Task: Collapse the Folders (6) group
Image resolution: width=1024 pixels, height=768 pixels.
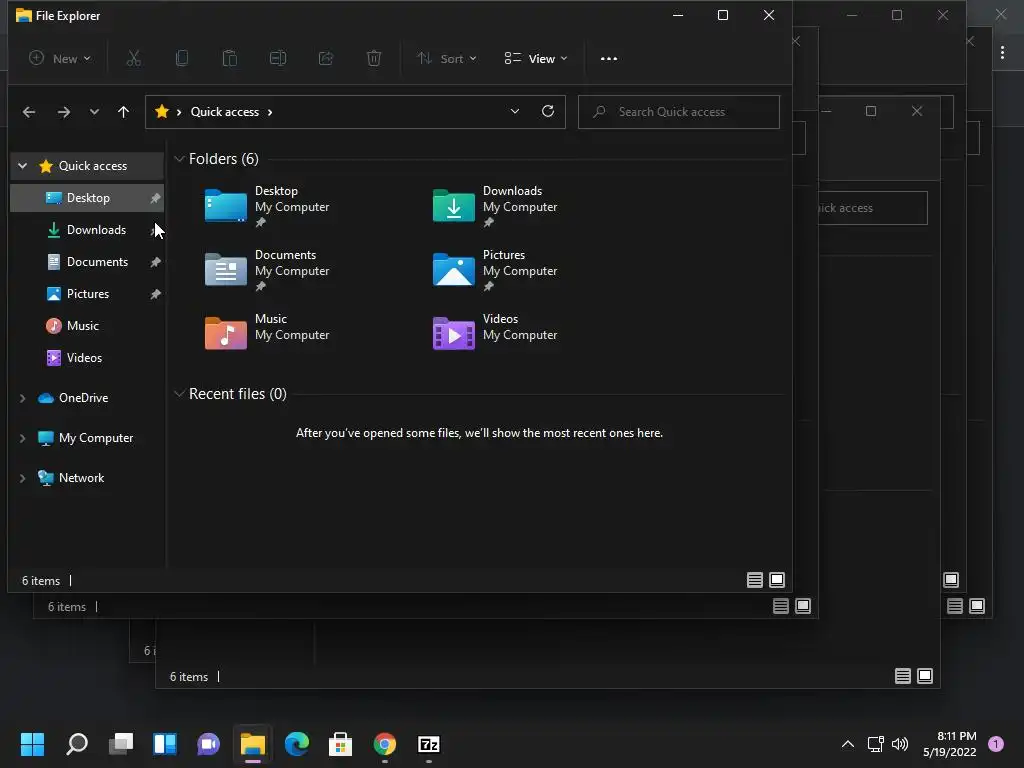Action: point(179,159)
